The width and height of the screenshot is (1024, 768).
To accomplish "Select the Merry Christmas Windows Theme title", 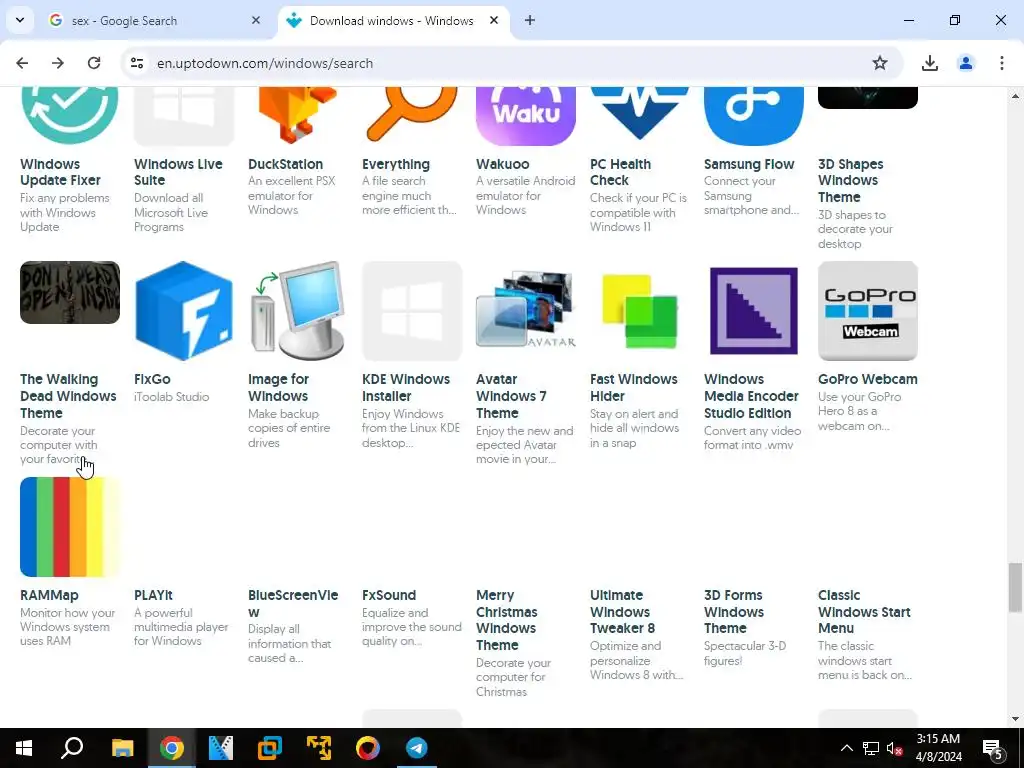I will point(507,620).
